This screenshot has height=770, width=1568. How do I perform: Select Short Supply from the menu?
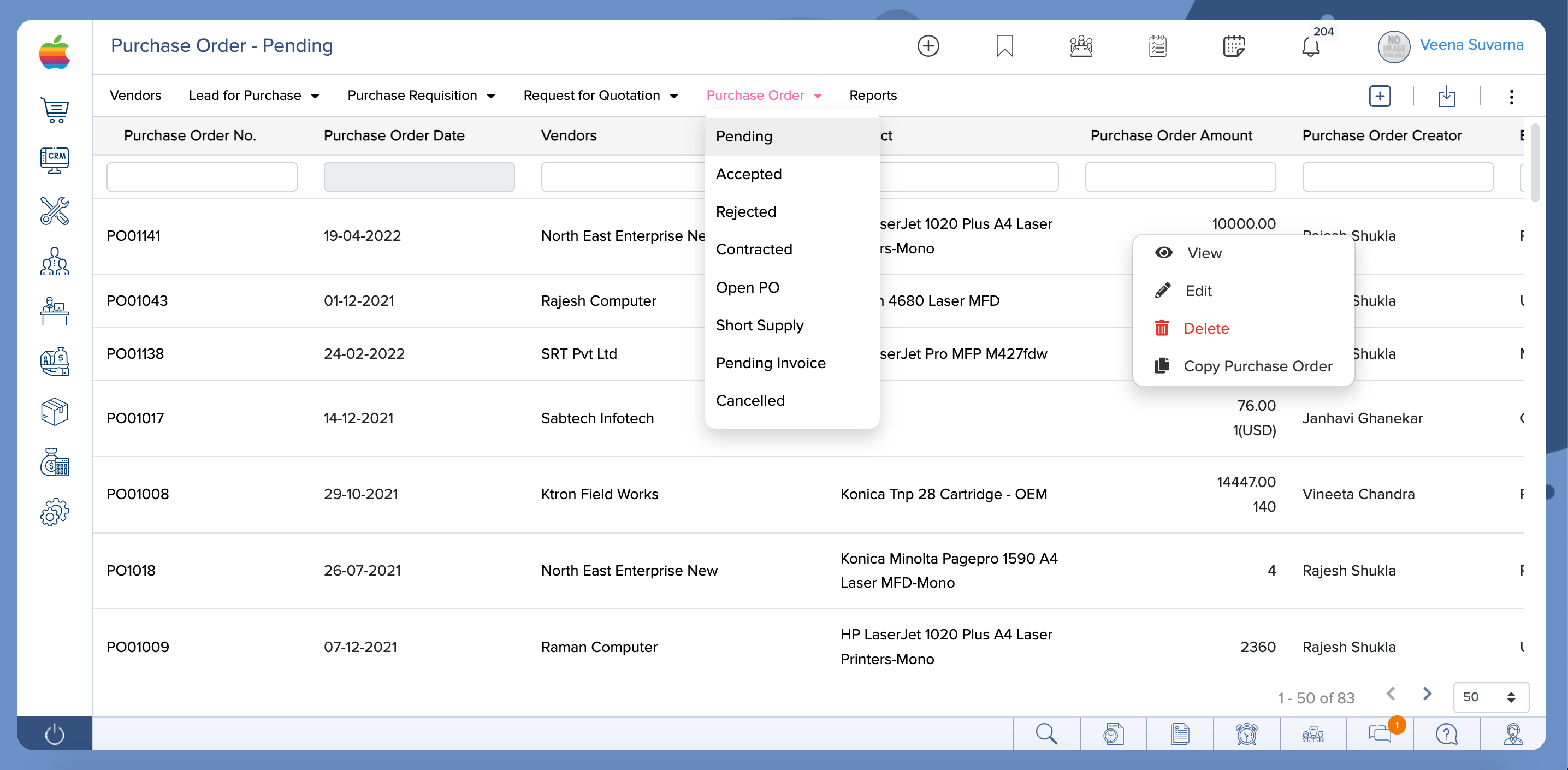pos(792,325)
